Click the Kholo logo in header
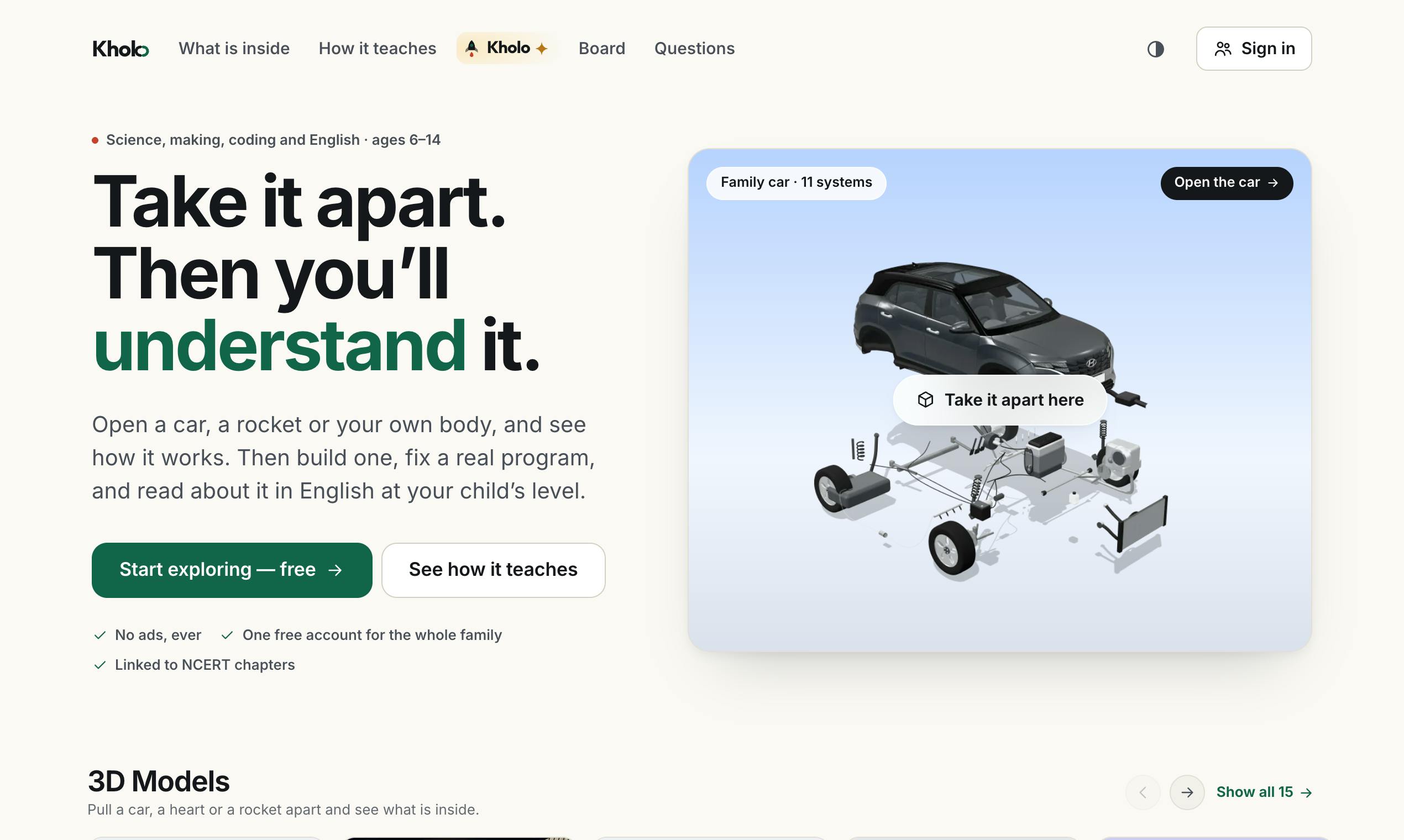Screen dimensions: 1404x840 click(x=121, y=49)
